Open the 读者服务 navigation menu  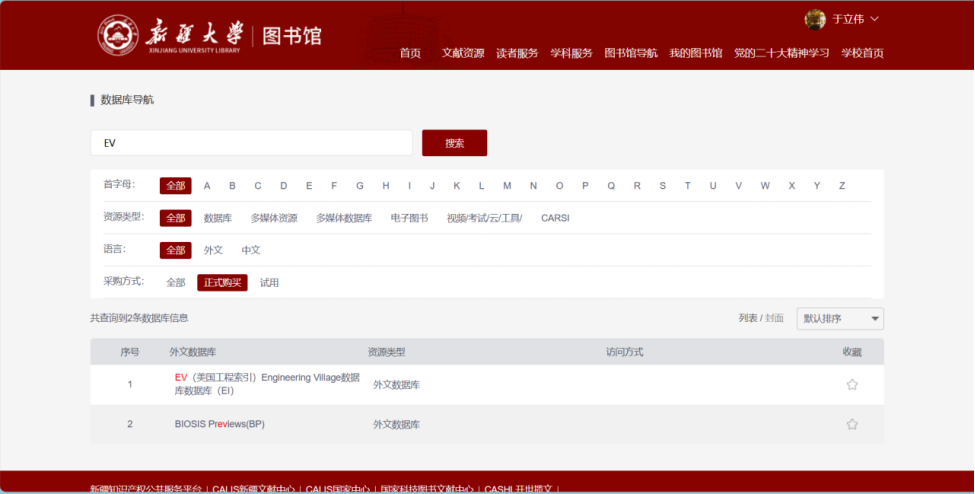(x=517, y=53)
